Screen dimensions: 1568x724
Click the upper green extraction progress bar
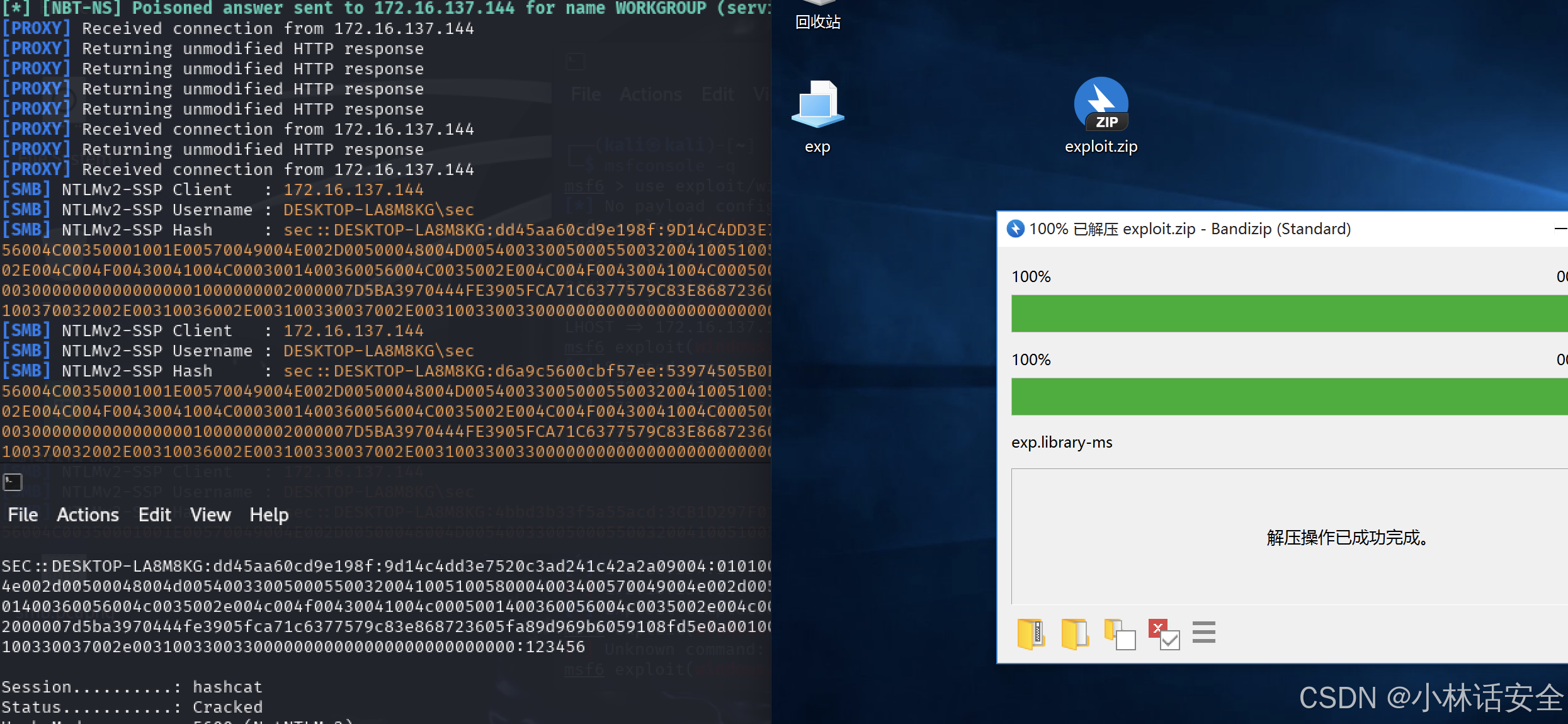(1285, 314)
